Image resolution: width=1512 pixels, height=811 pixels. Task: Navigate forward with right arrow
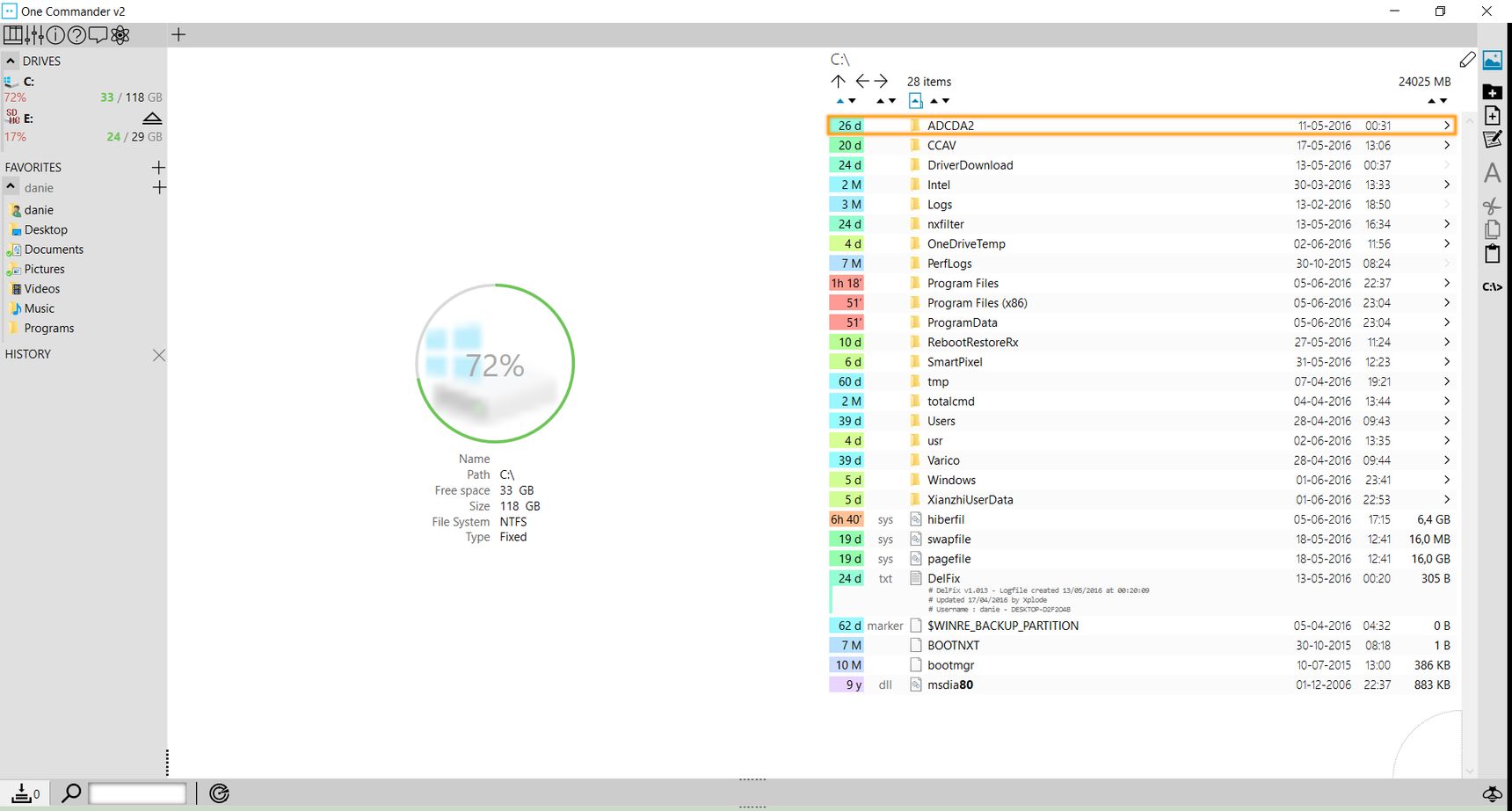tap(881, 81)
